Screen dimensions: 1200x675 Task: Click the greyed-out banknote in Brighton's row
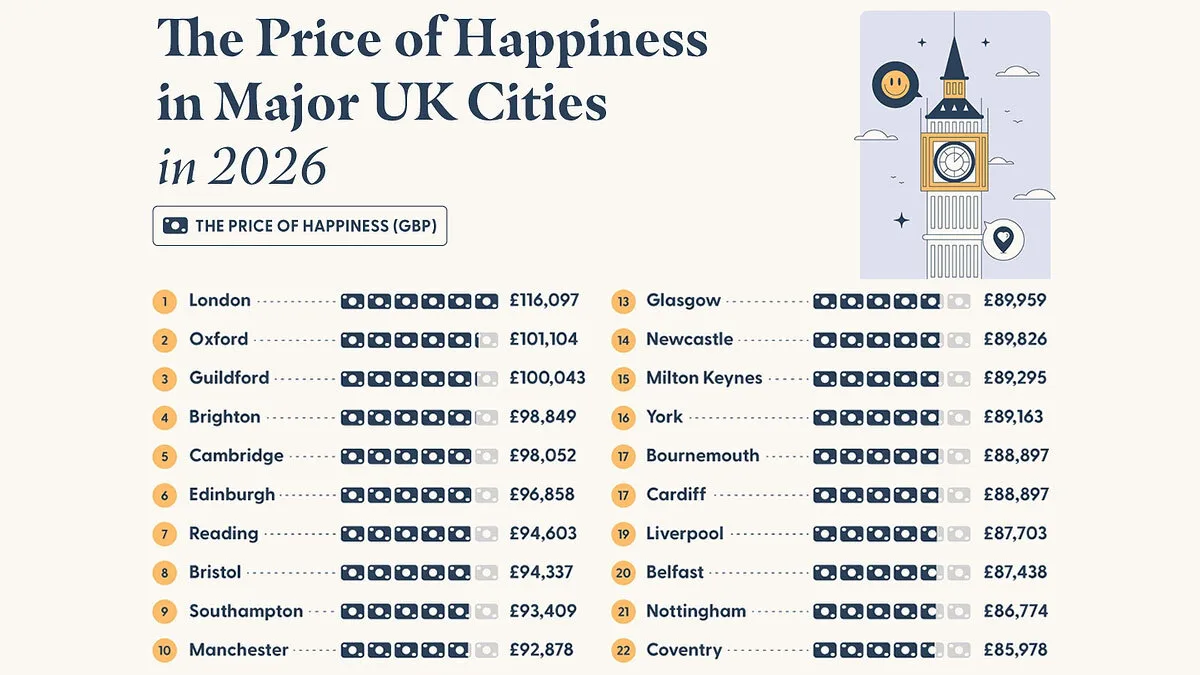tap(487, 417)
